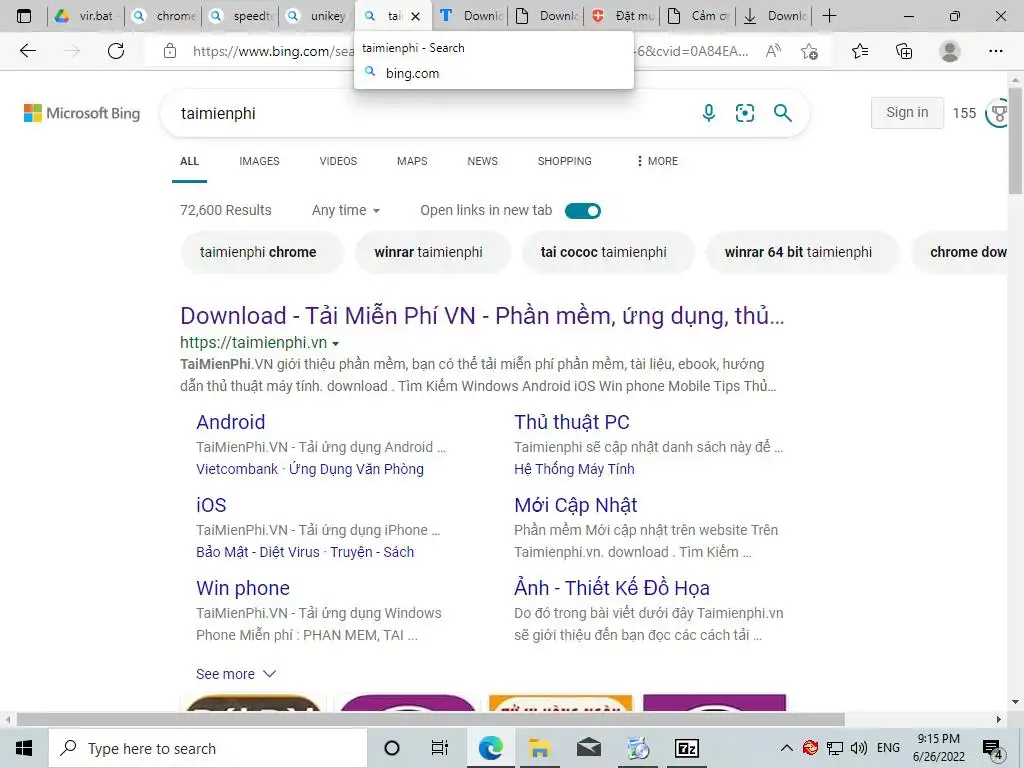Open the MORE search categories menu
Screen dimensions: 1024x768
tap(657, 161)
